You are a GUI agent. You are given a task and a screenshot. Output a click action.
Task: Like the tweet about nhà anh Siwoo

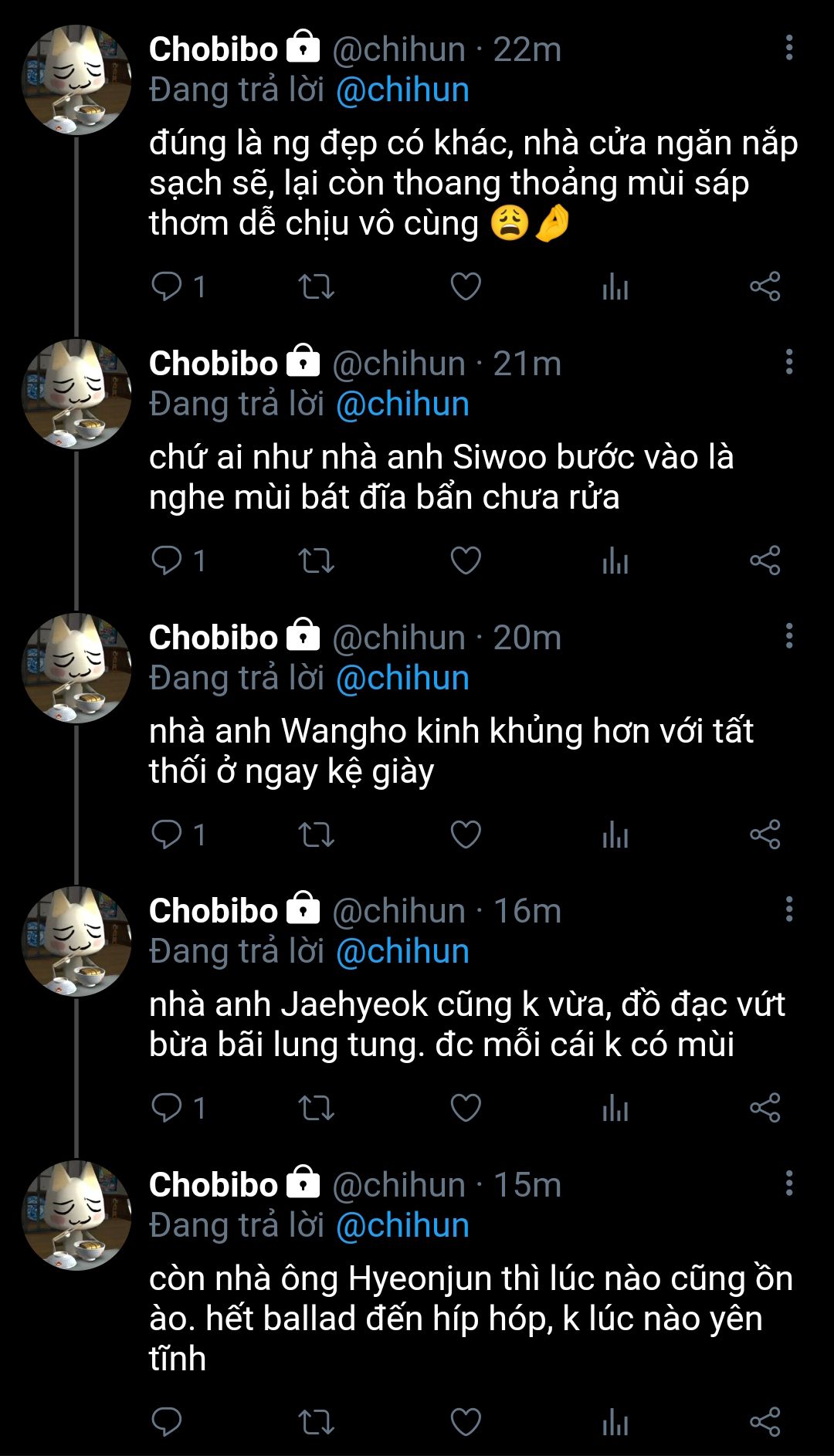[466, 560]
